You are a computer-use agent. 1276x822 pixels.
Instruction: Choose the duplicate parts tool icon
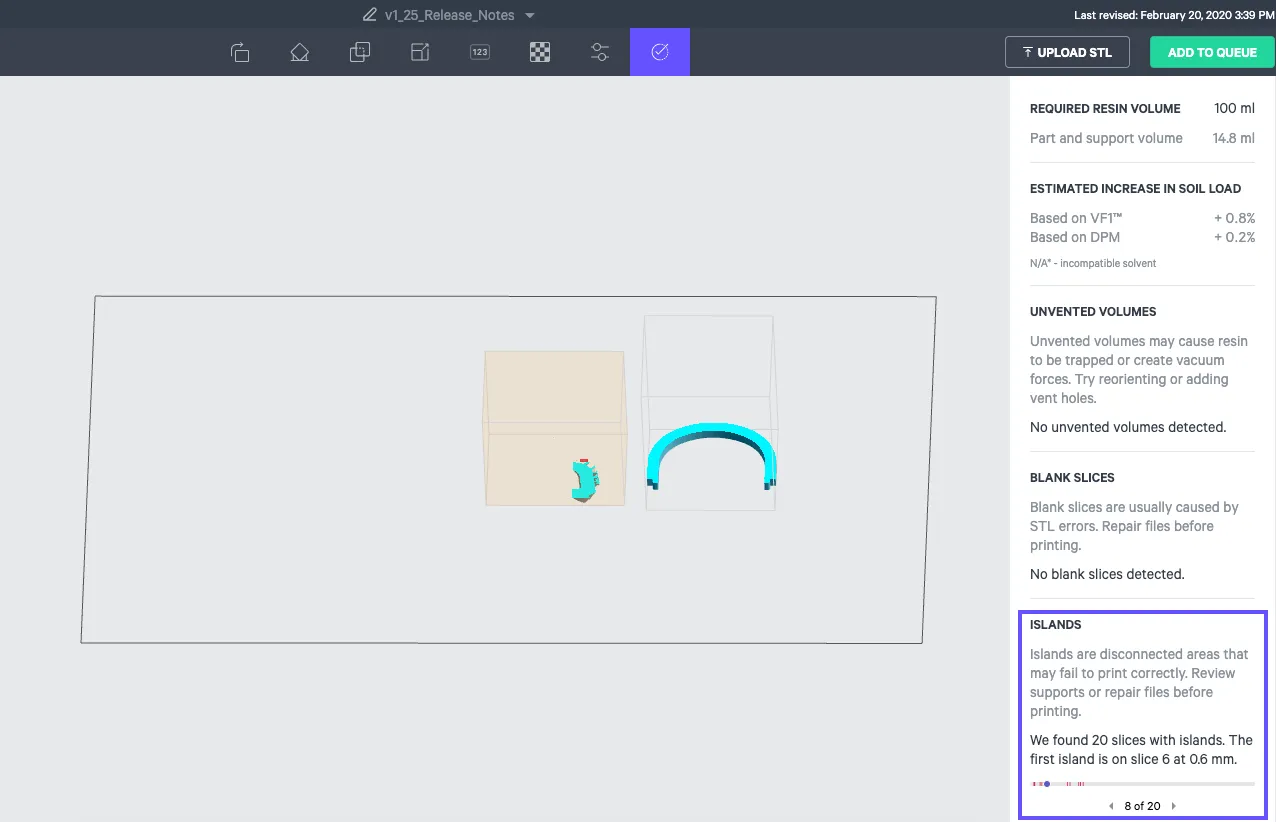pyautogui.click(x=360, y=52)
